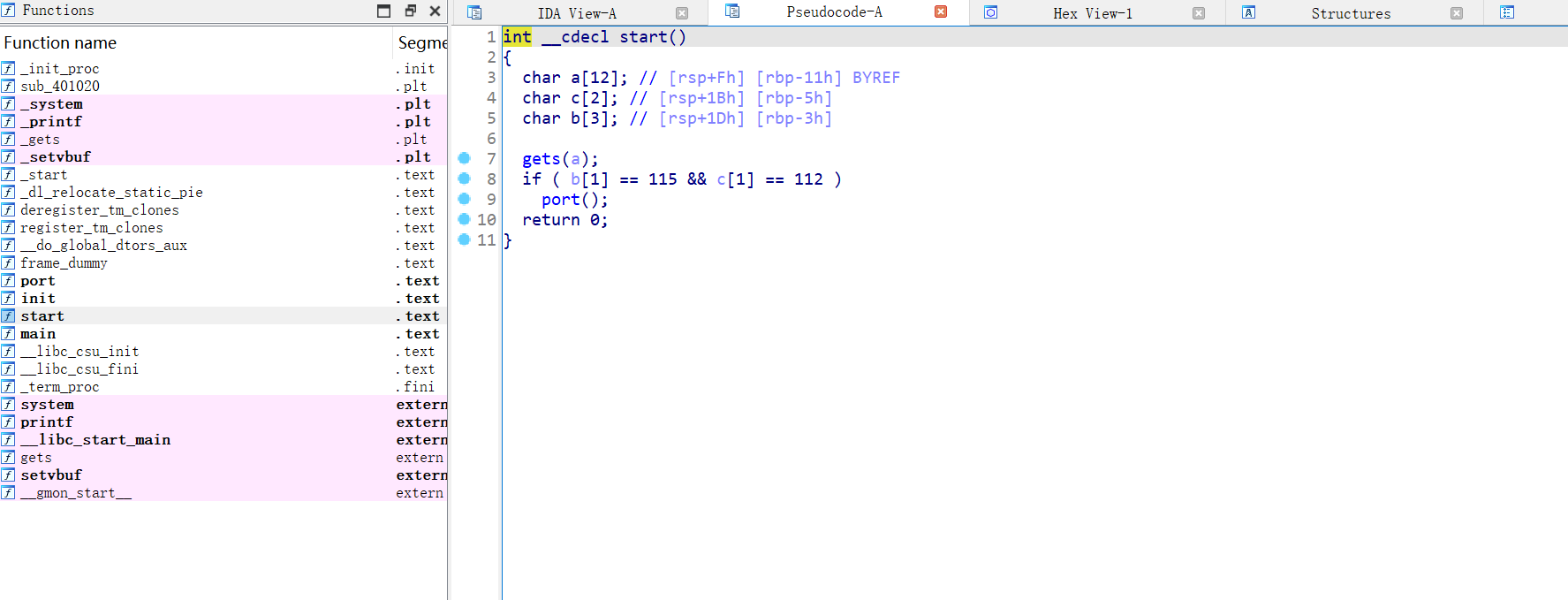
Task: Click the port() call in pseudocode
Action: 574,200
